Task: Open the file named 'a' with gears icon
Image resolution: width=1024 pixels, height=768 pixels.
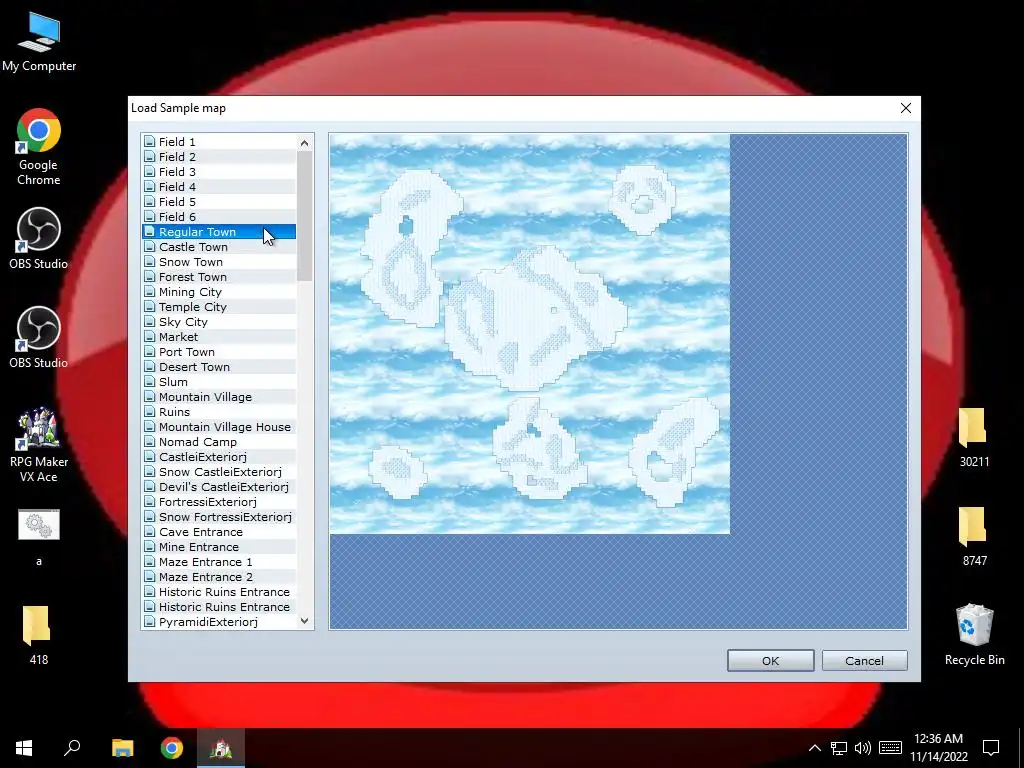Action: (39, 537)
